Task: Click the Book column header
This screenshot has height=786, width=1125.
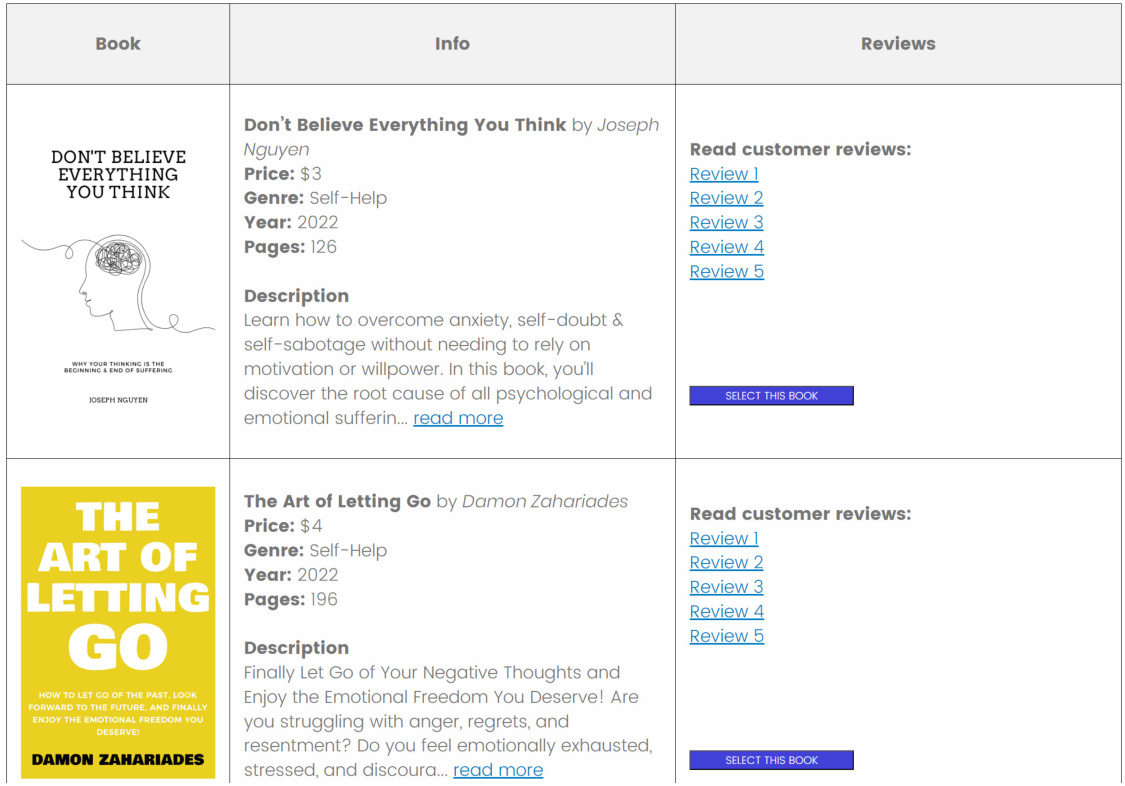Action: [x=118, y=44]
